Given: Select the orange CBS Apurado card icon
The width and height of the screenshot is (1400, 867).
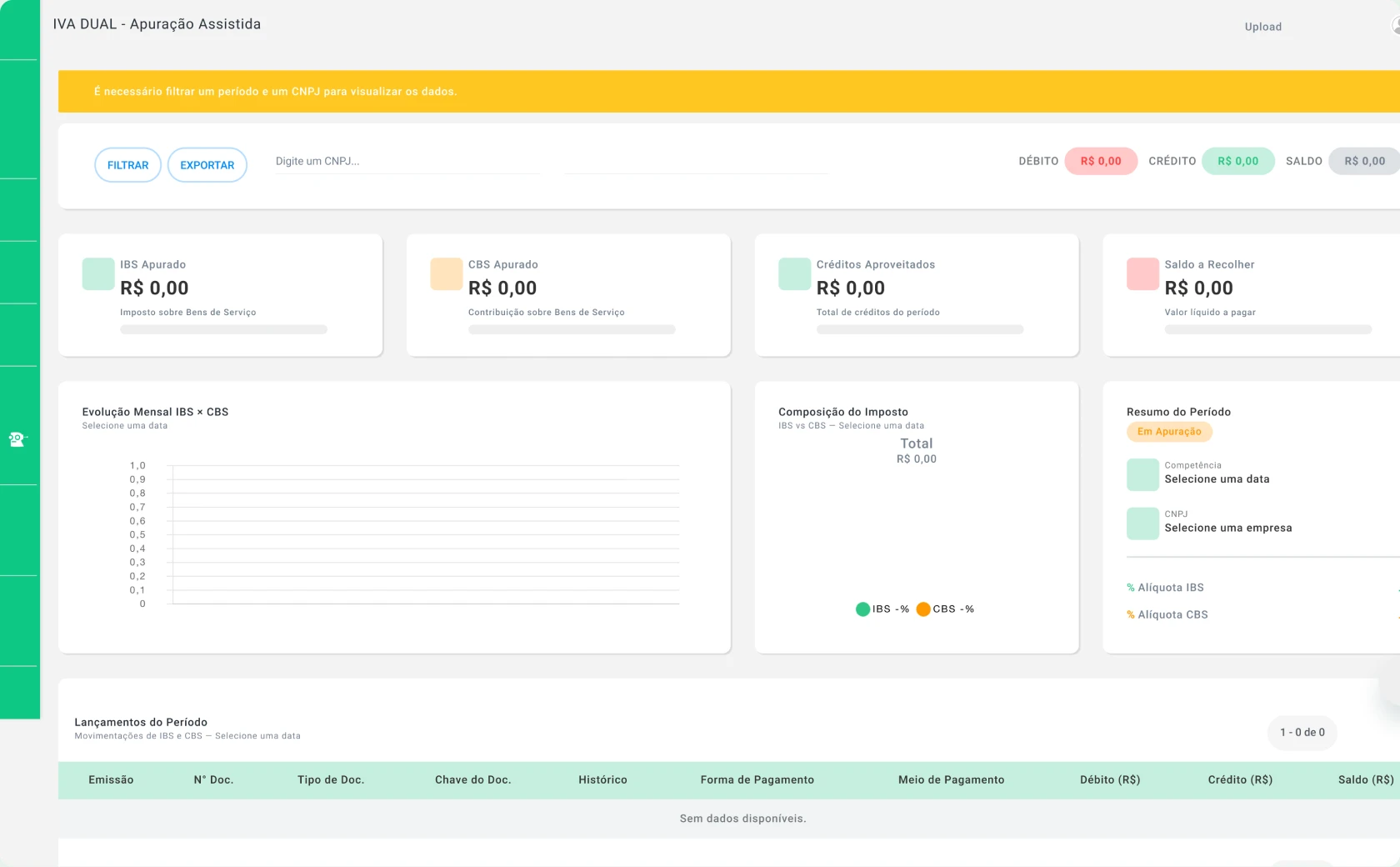Looking at the screenshot, I should (446, 273).
